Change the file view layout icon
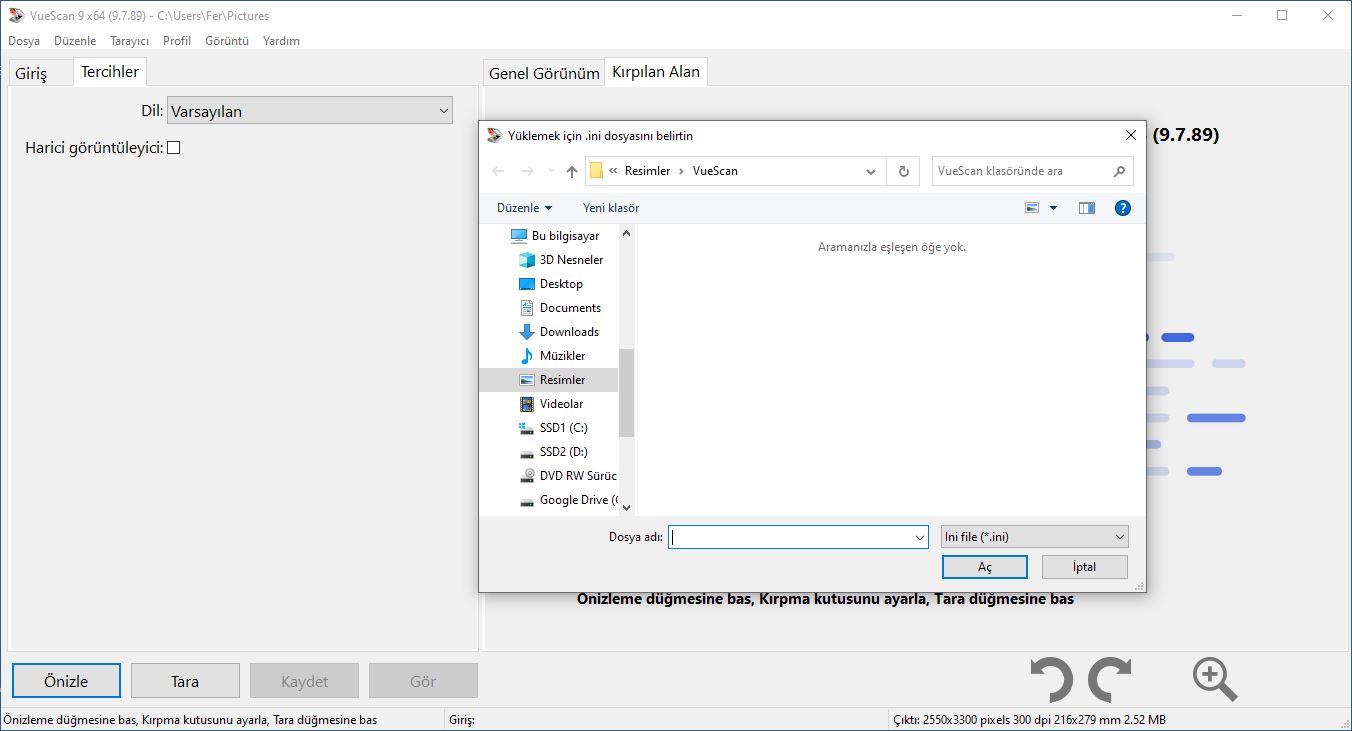 pos(1032,208)
